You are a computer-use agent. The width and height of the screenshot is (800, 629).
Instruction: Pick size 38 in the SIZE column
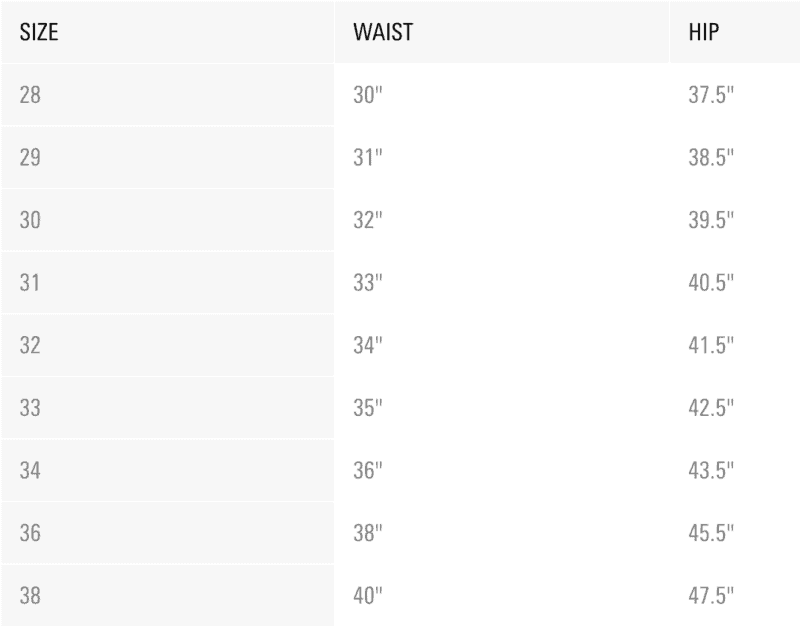(x=30, y=596)
